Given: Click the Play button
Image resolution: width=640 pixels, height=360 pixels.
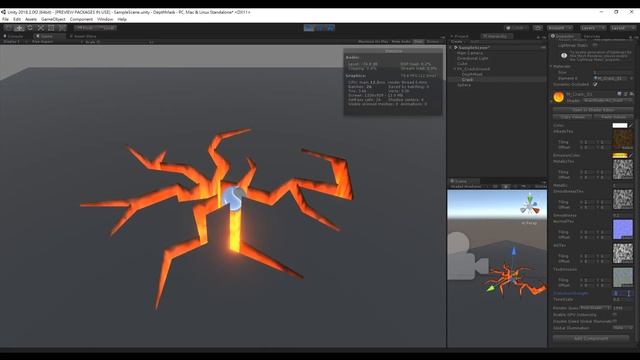Looking at the screenshot, I should [x=309, y=28].
